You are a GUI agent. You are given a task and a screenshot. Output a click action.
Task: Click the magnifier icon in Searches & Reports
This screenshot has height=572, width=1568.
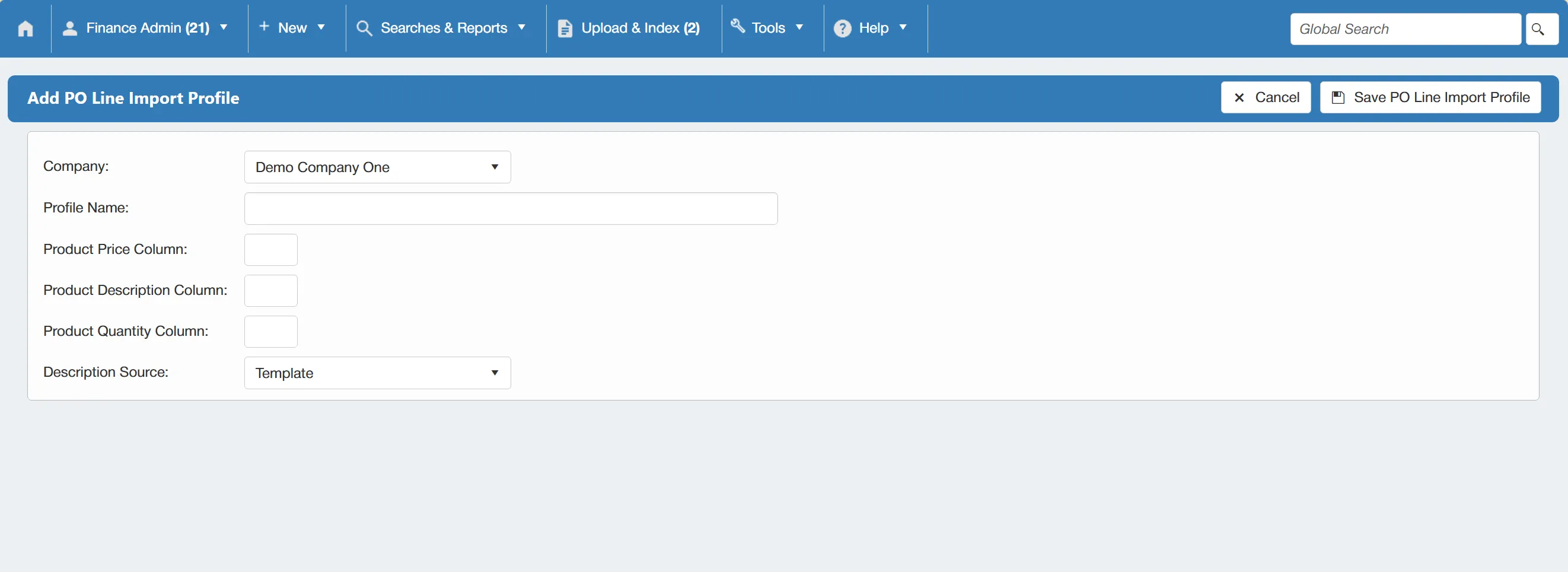364,28
